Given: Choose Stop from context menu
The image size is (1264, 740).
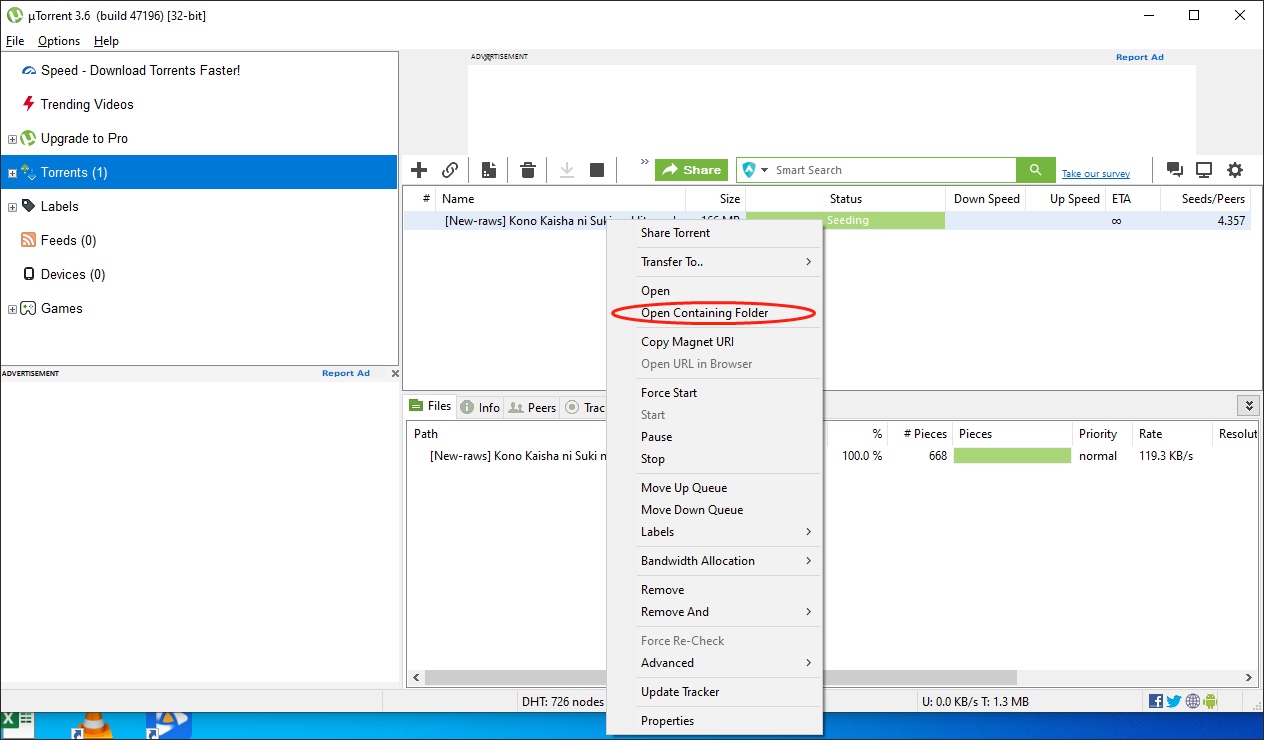Looking at the screenshot, I should pos(715,459).
